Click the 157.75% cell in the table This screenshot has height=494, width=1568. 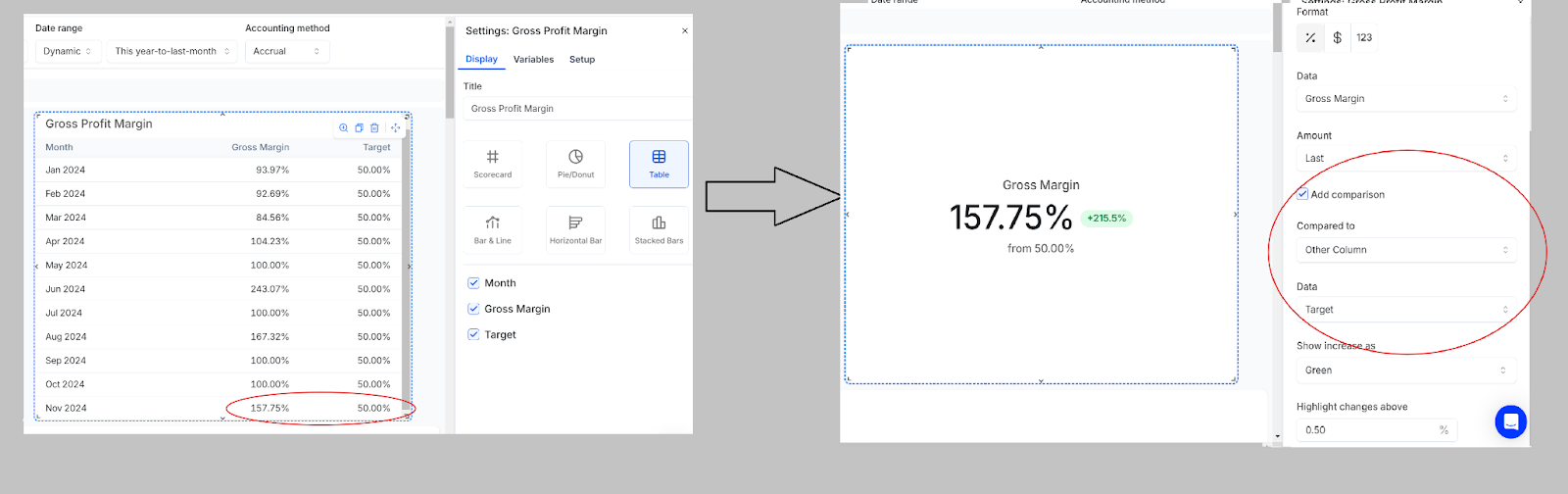(x=269, y=408)
